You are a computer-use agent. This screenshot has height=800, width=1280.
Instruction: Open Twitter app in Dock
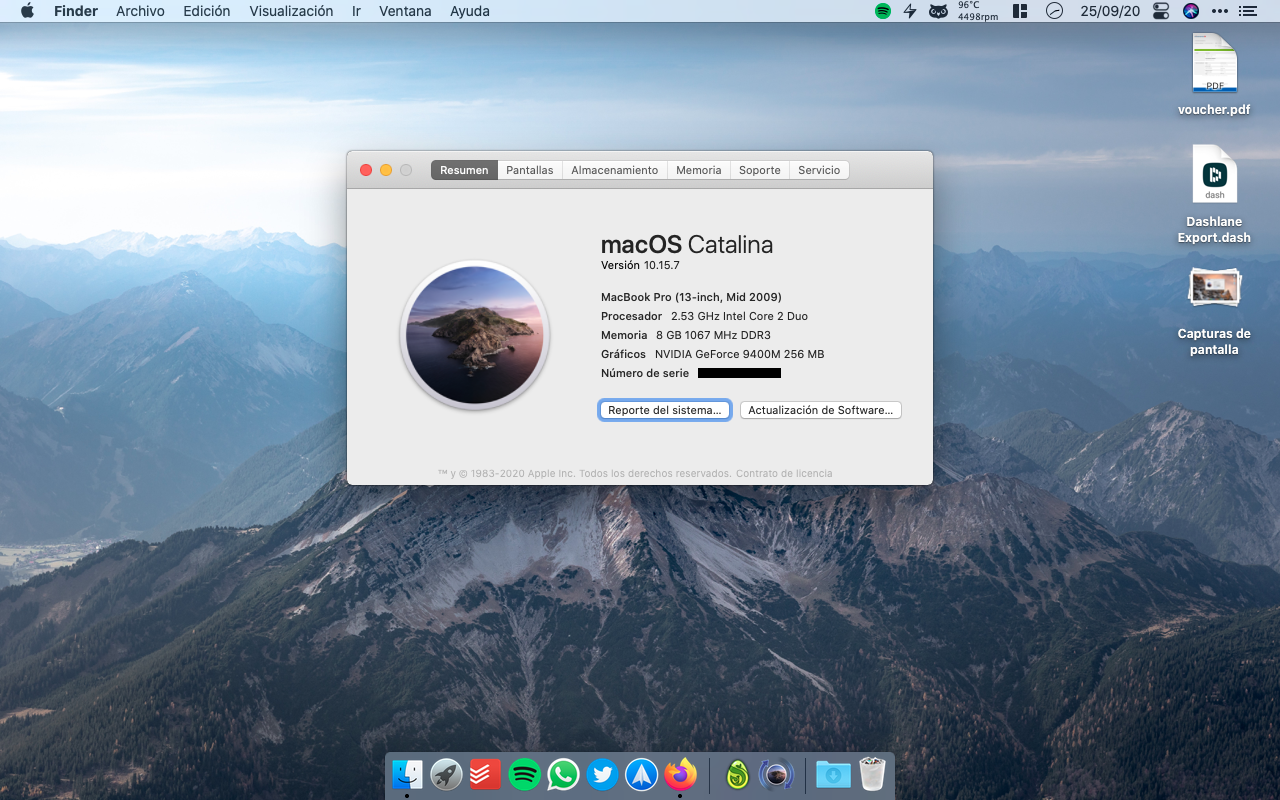[602, 774]
